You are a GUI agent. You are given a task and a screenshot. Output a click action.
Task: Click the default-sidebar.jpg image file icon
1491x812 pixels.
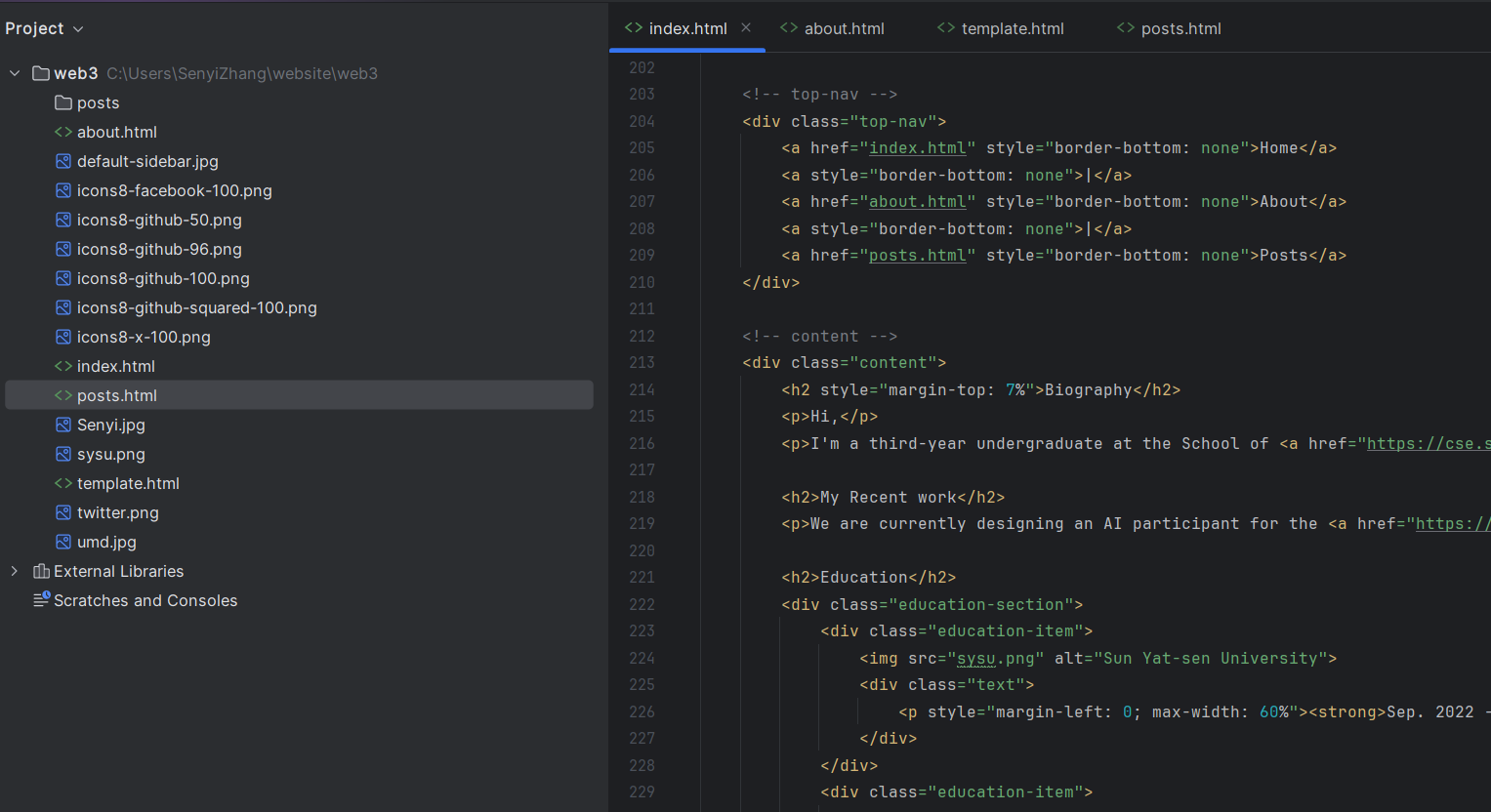coord(63,161)
